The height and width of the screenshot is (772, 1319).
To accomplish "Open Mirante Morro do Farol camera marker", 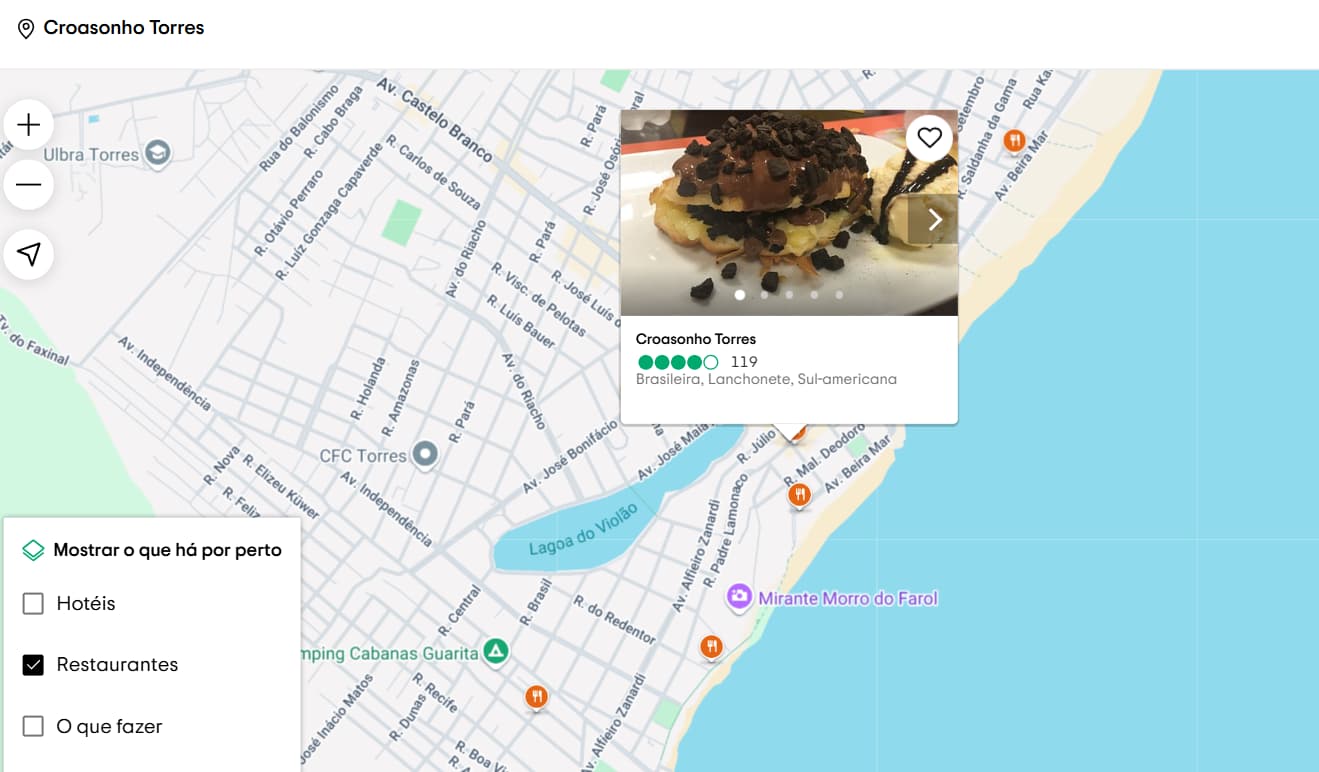I will [739, 598].
